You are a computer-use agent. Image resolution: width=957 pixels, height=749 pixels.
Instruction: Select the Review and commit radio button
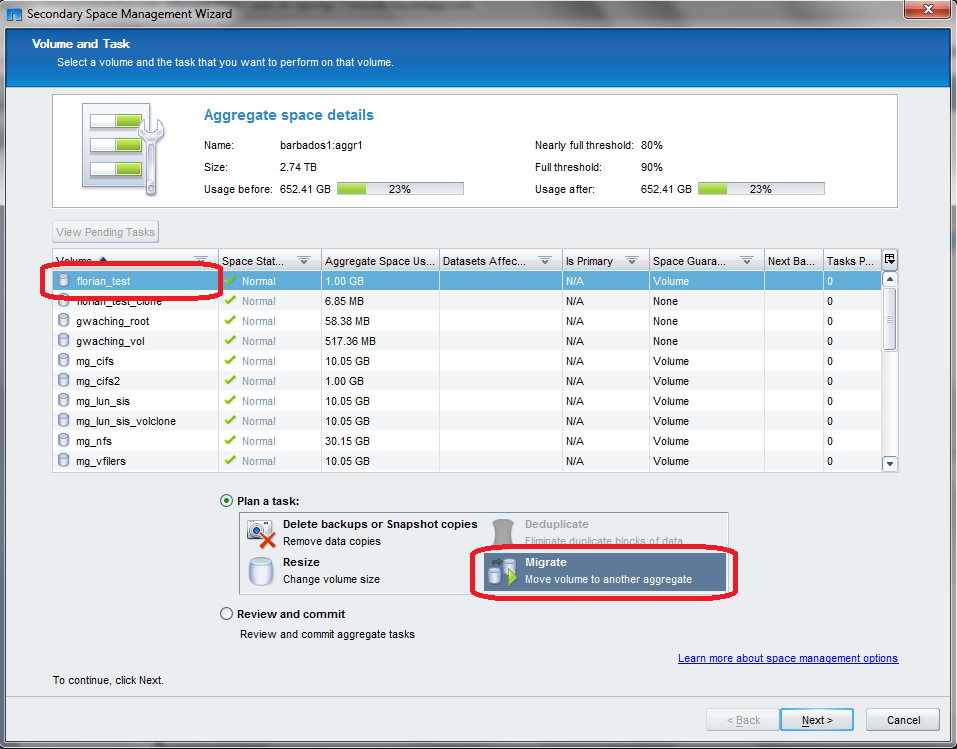(x=227, y=614)
